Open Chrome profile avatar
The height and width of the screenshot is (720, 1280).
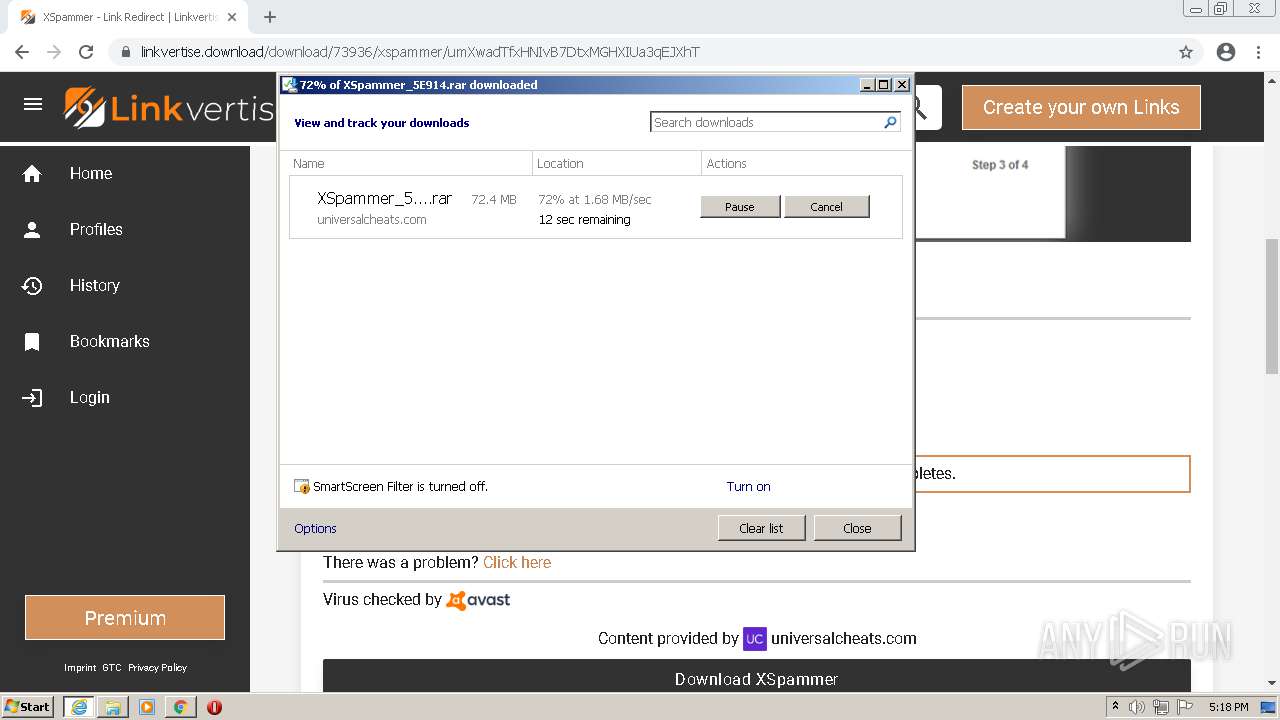(x=1226, y=52)
